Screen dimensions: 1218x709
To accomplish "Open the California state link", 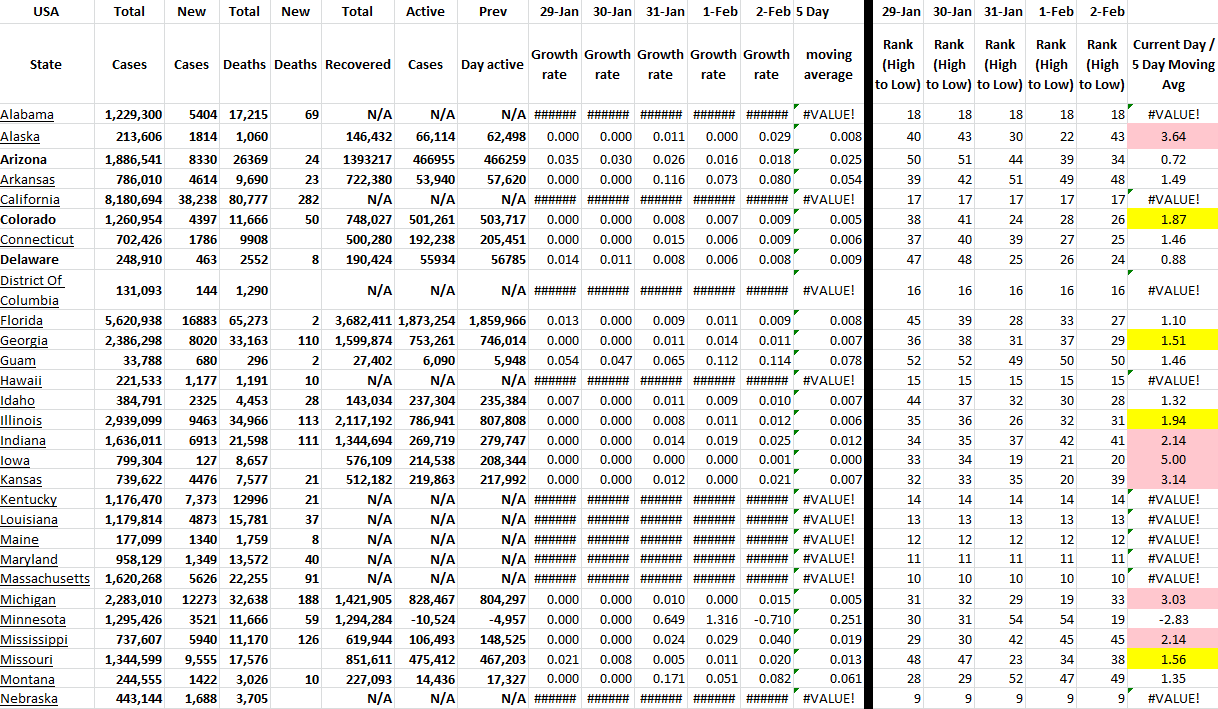I will (30, 199).
